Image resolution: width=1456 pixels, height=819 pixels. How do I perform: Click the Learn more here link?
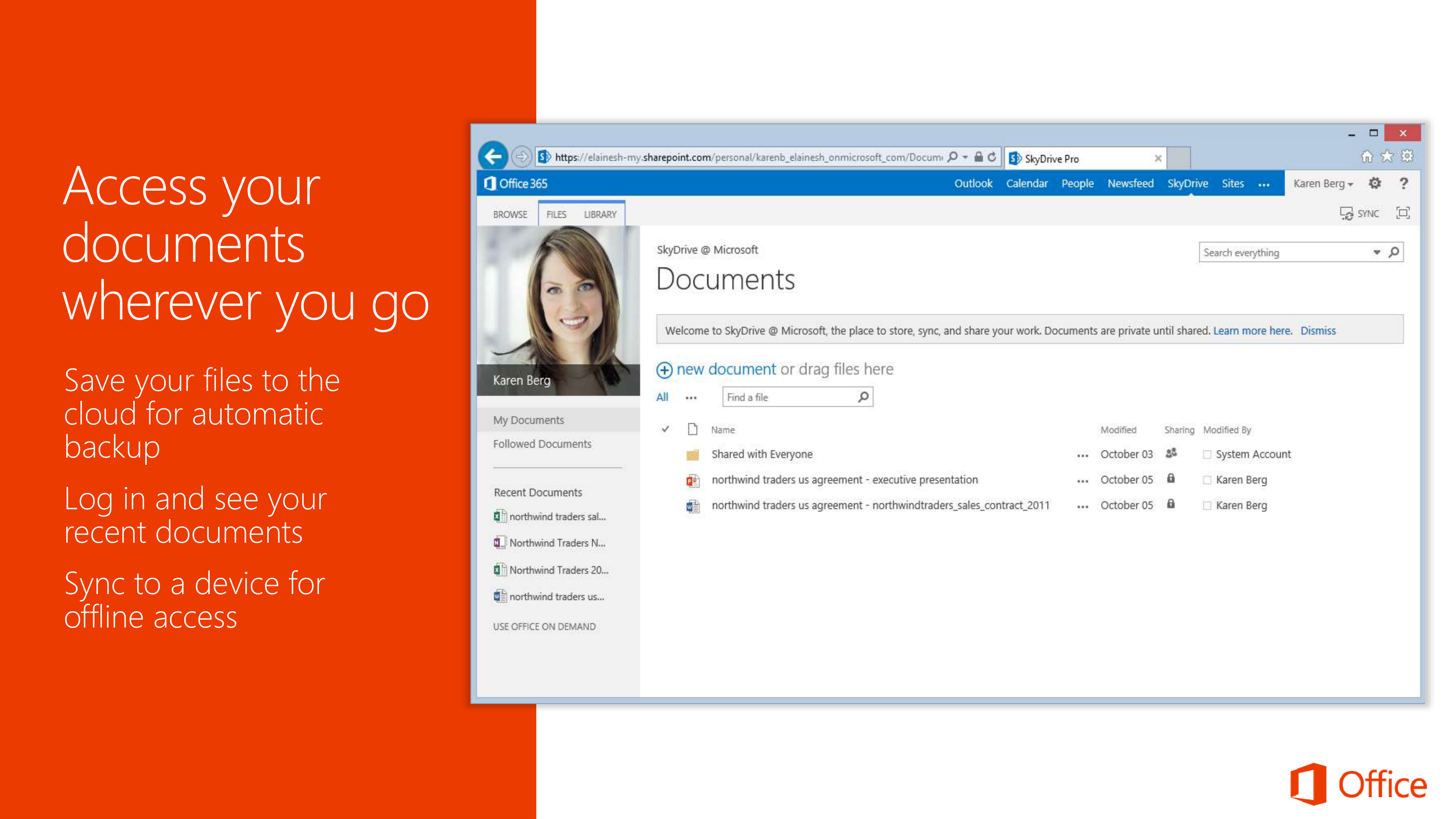(1252, 331)
